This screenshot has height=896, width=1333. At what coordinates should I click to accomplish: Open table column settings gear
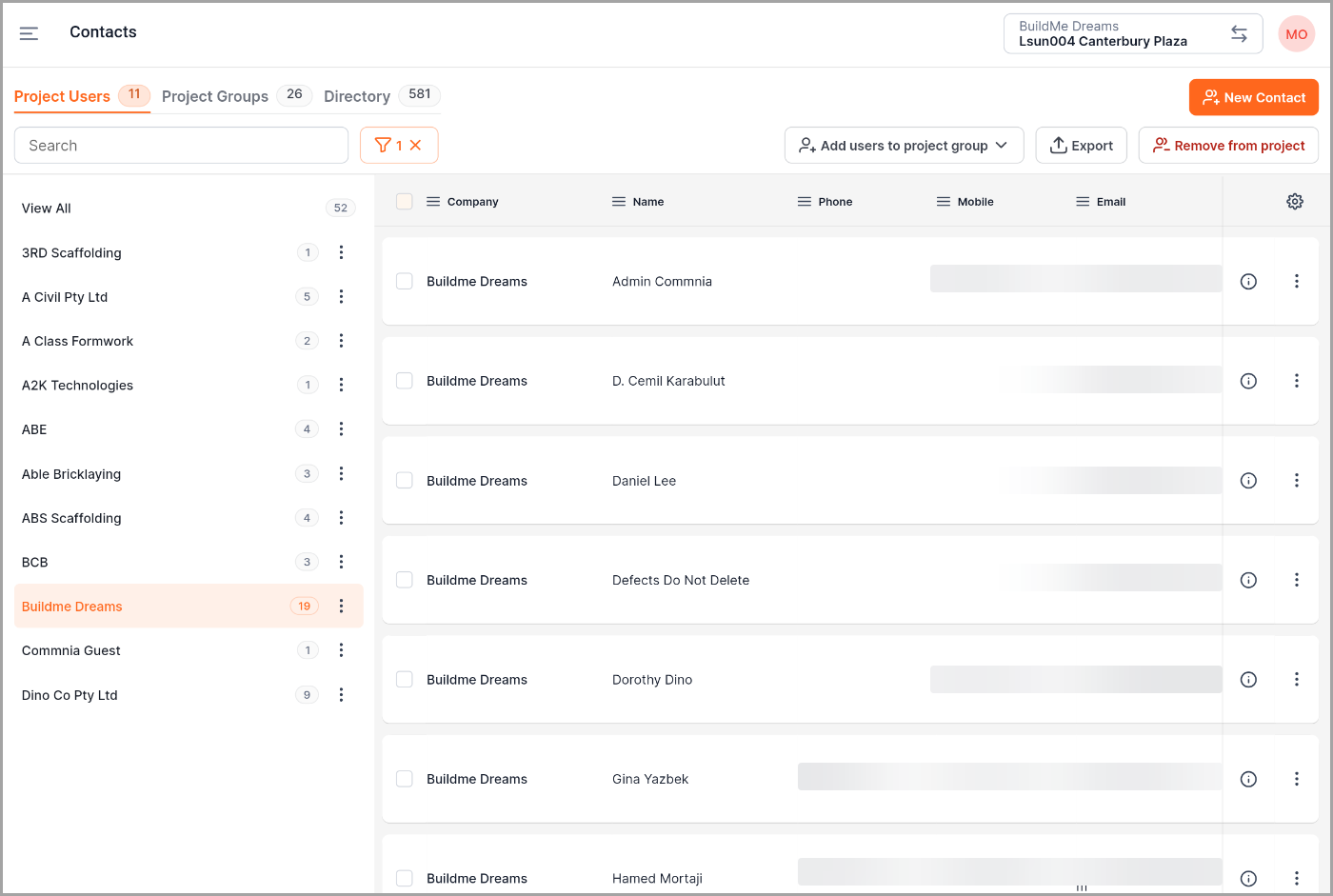click(x=1294, y=202)
